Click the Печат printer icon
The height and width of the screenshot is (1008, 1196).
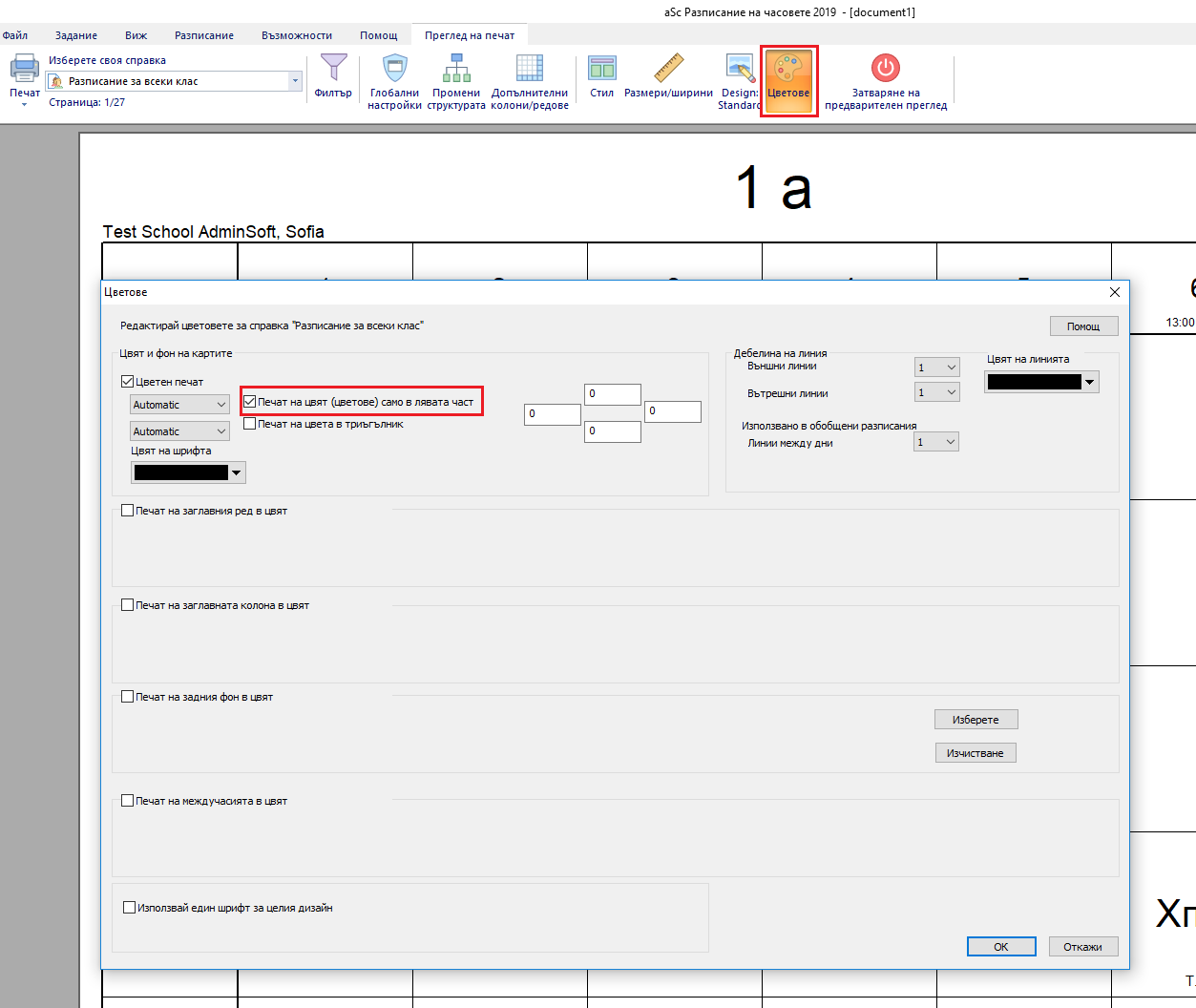[x=24, y=70]
